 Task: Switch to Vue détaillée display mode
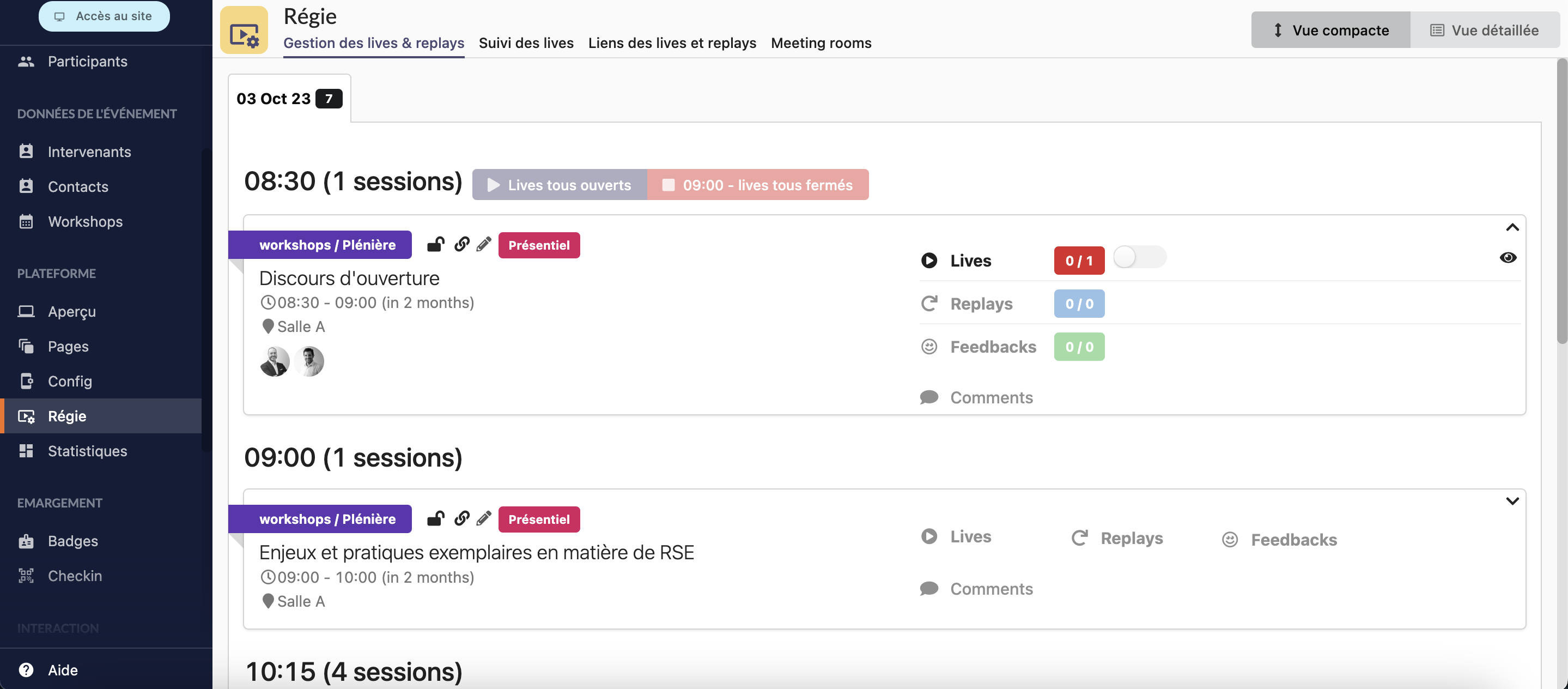click(x=1484, y=30)
